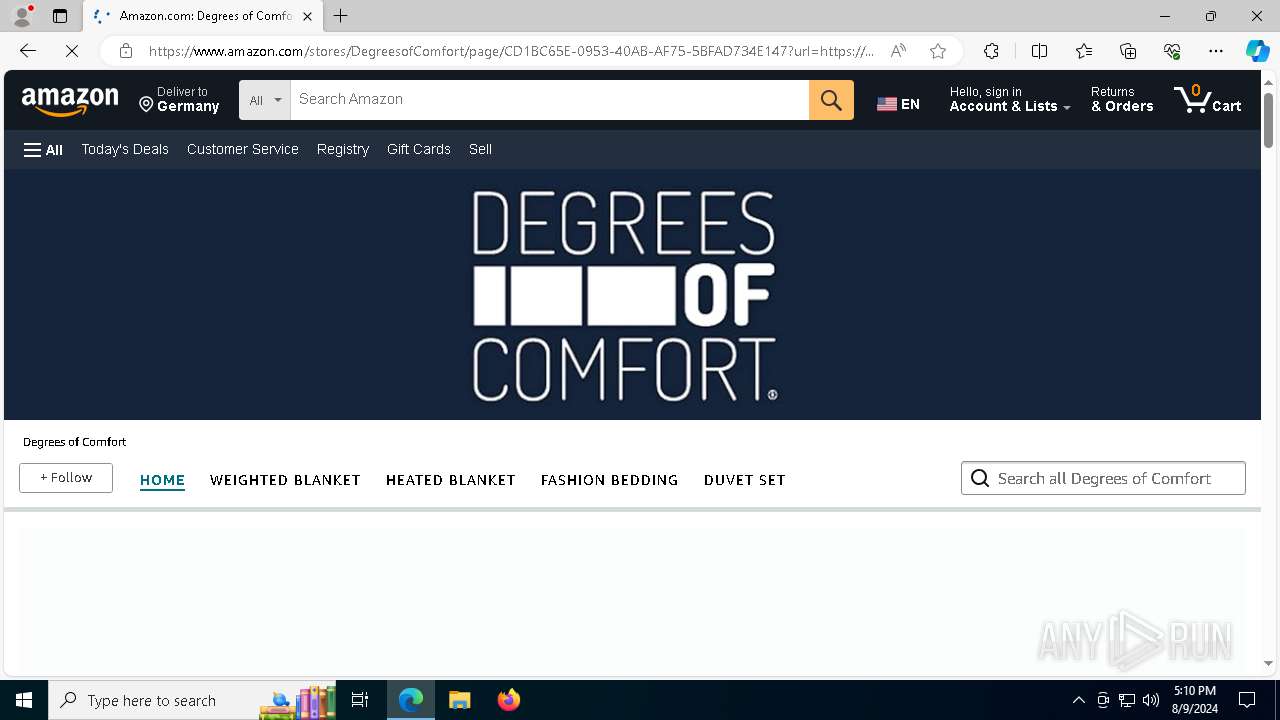Follow the Degrees of Comfort store
Viewport: 1280px width, 720px height.
[66, 478]
